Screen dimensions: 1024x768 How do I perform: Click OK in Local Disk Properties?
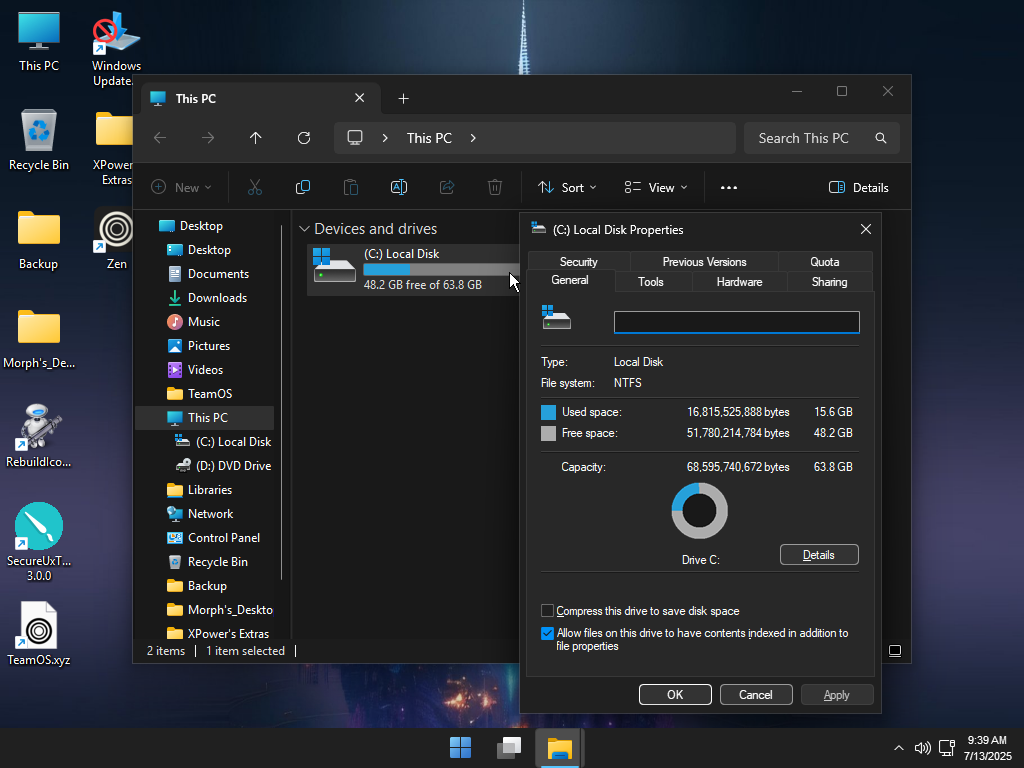click(x=675, y=695)
